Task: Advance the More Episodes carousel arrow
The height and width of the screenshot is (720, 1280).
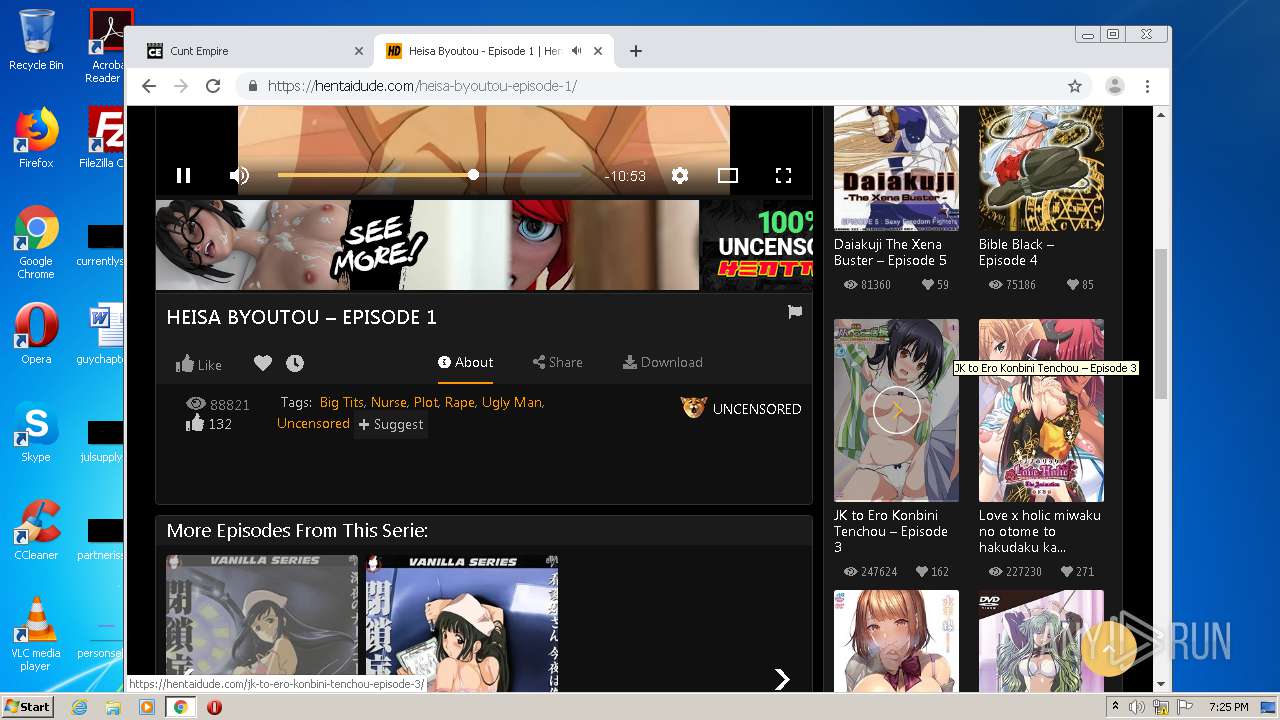Action: pos(782,679)
